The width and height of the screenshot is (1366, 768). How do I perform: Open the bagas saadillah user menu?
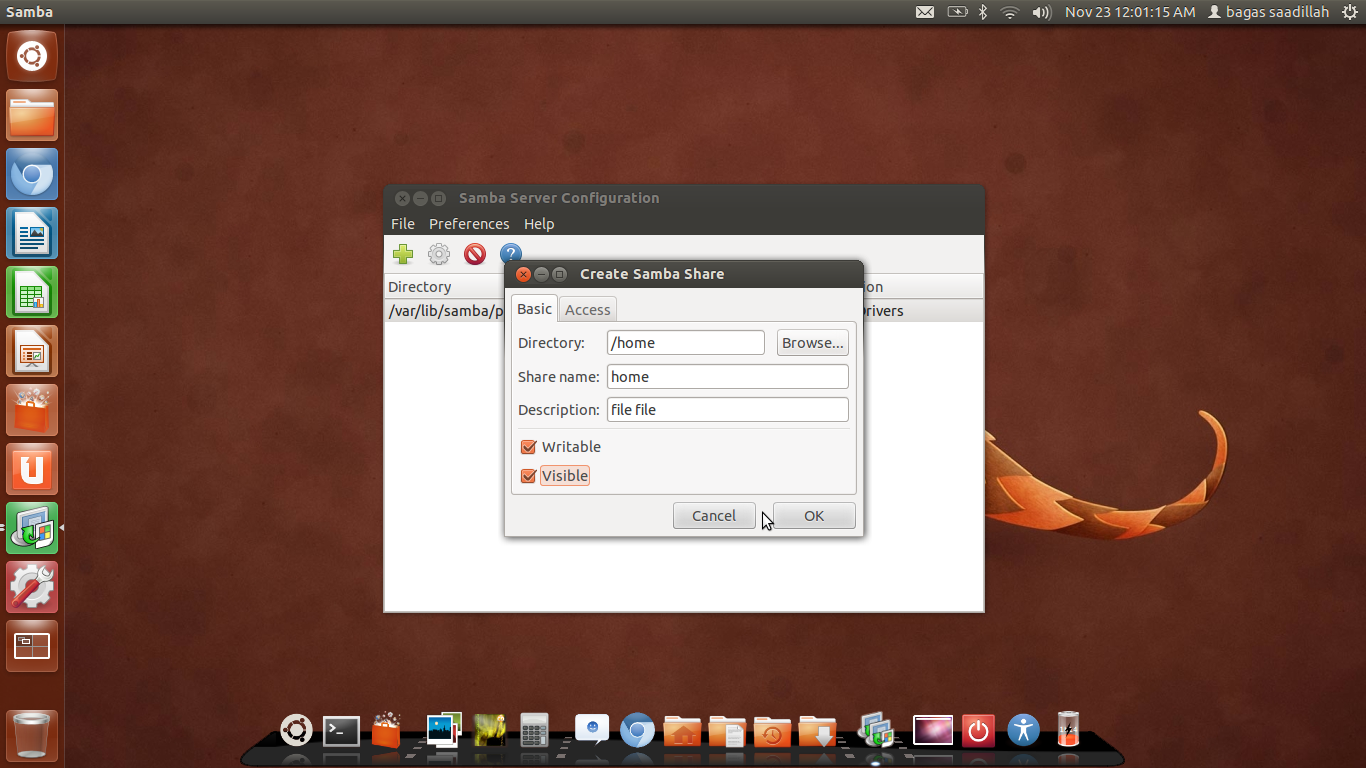click(1269, 12)
